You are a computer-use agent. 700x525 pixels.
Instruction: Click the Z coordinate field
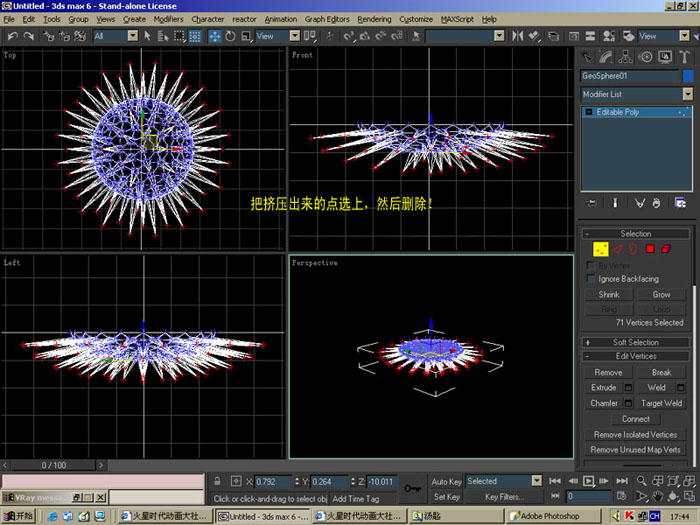382,482
